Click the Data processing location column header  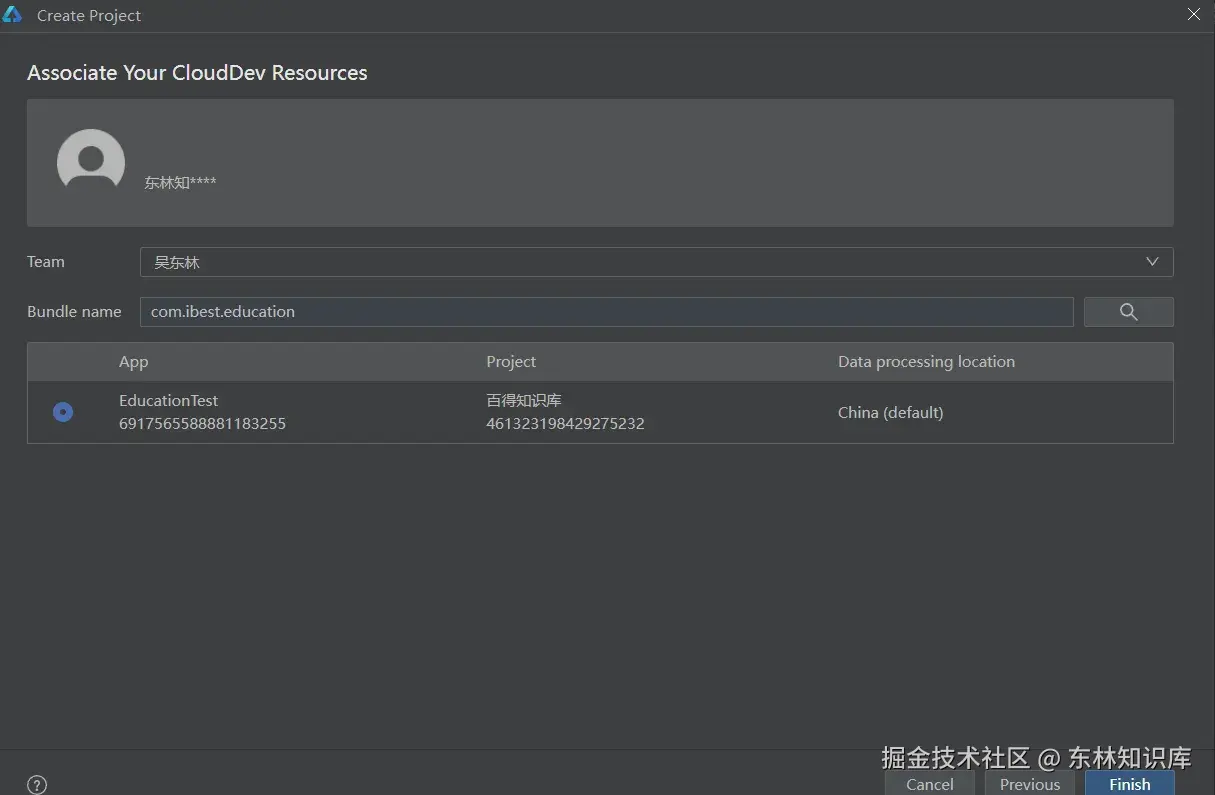(926, 362)
